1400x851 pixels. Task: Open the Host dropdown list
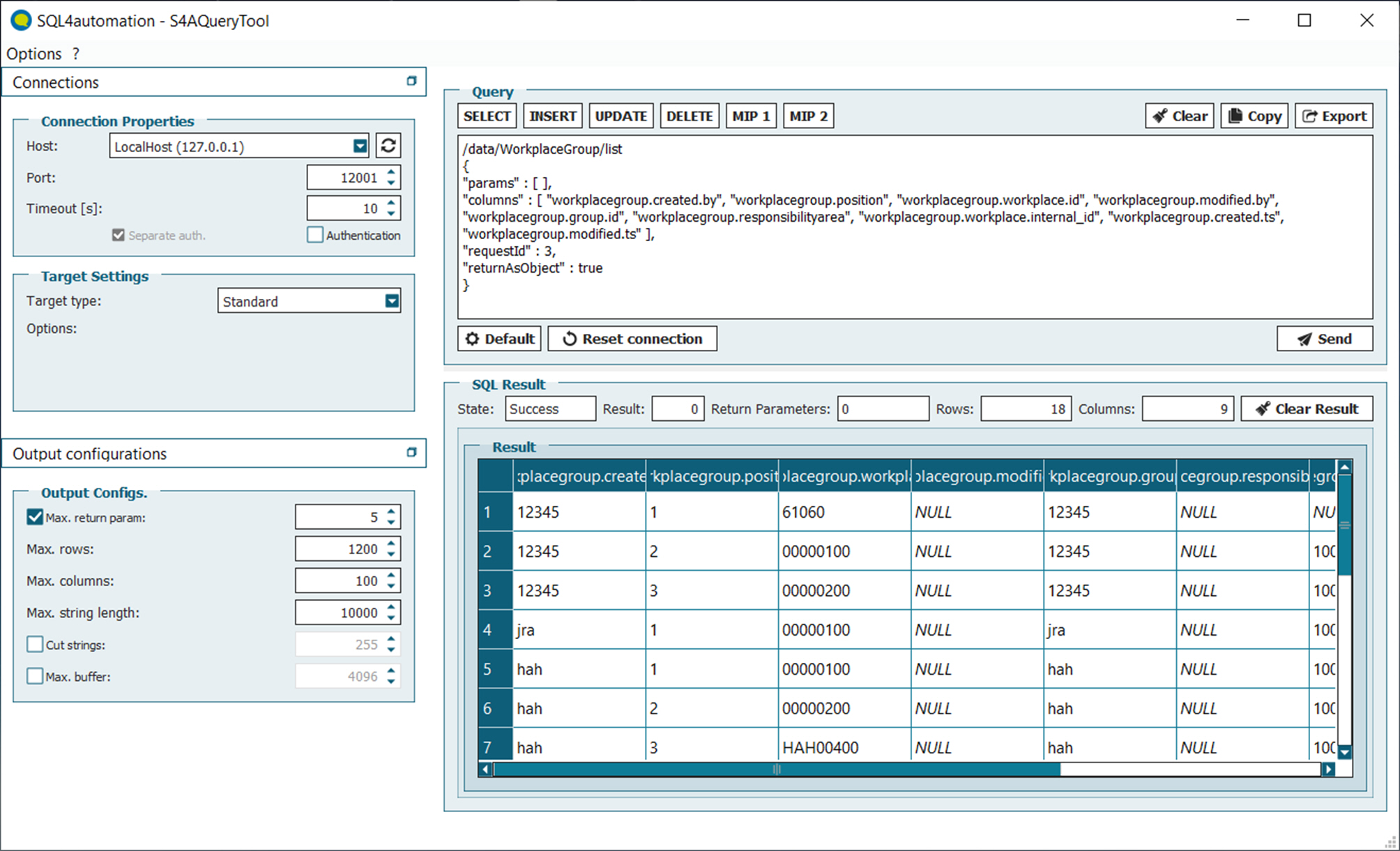pyautogui.click(x=360, y=146)
